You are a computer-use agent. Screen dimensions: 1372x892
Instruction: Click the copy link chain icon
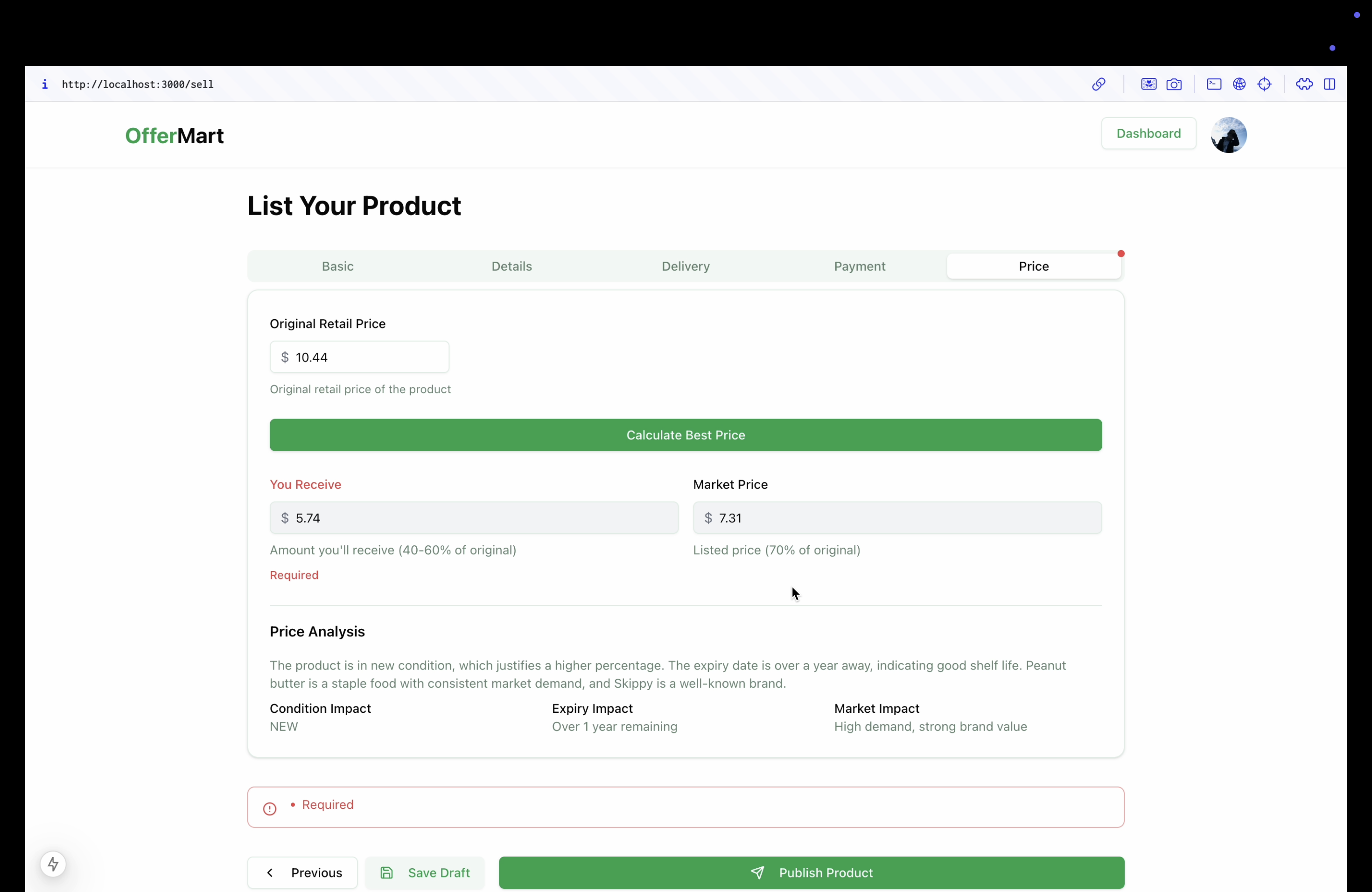coord(1098,84)
